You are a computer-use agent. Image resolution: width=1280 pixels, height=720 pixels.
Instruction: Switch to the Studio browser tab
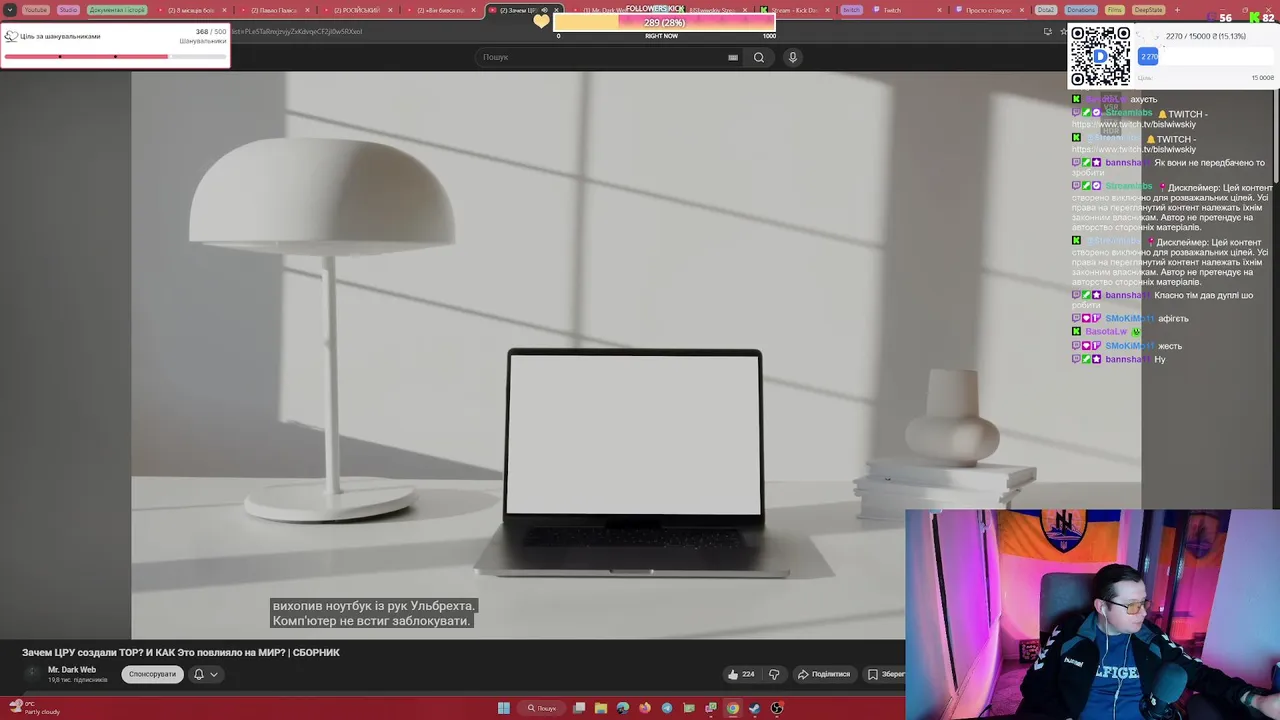tap(68, 10)
